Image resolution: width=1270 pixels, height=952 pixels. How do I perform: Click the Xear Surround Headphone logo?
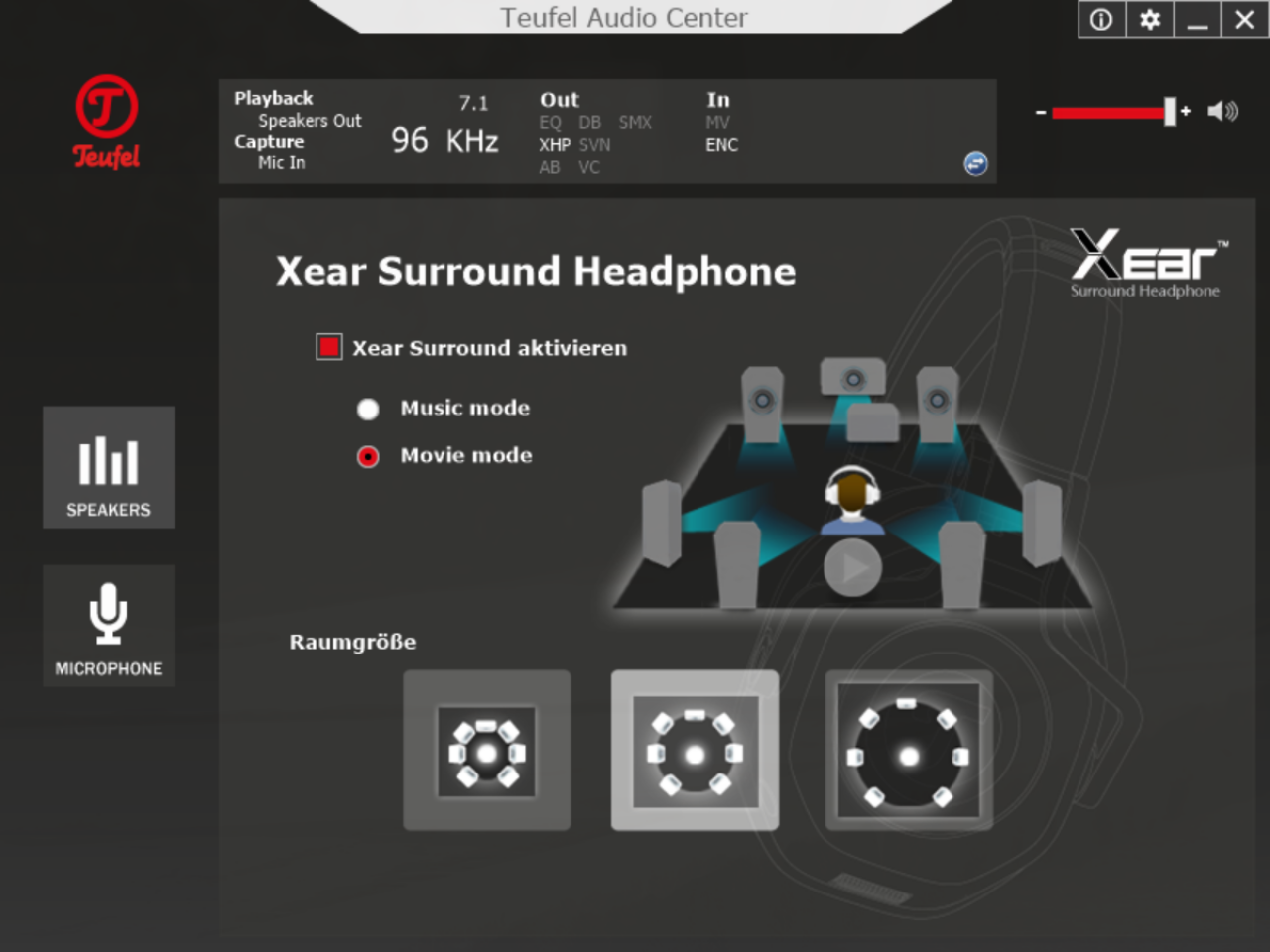click(x=1149, y=263)
